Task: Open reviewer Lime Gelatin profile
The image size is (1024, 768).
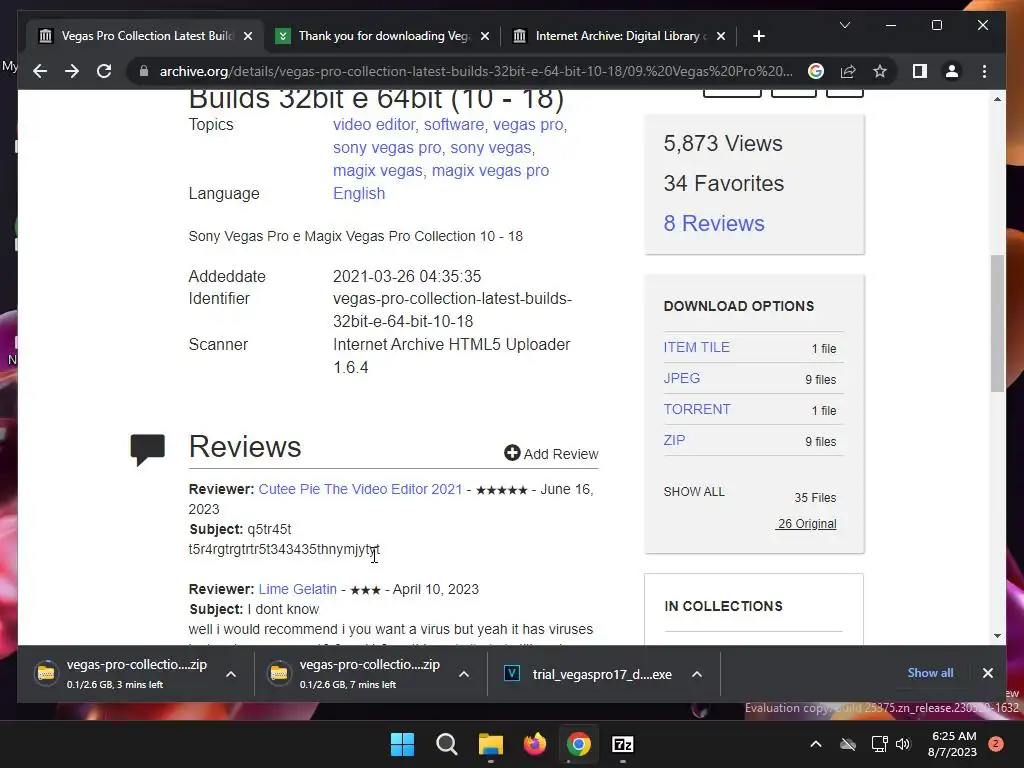Action: (x=298, y=589)
